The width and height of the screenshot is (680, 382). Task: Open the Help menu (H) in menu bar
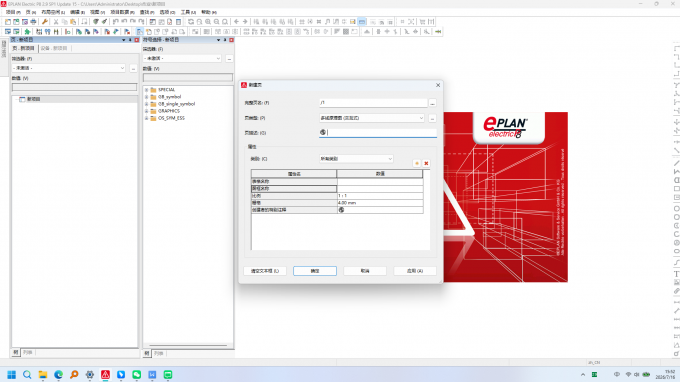[x=209, y=12]
